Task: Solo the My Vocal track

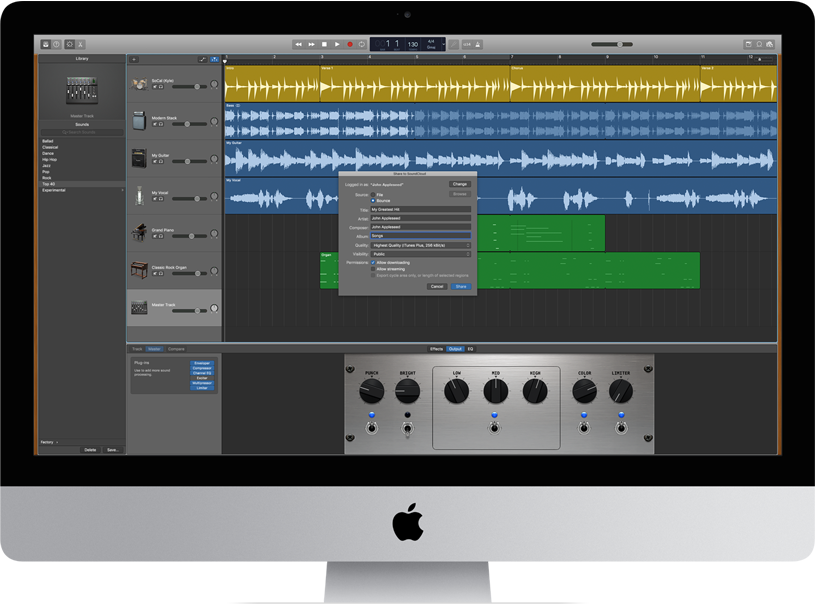Action: [161, 199]
